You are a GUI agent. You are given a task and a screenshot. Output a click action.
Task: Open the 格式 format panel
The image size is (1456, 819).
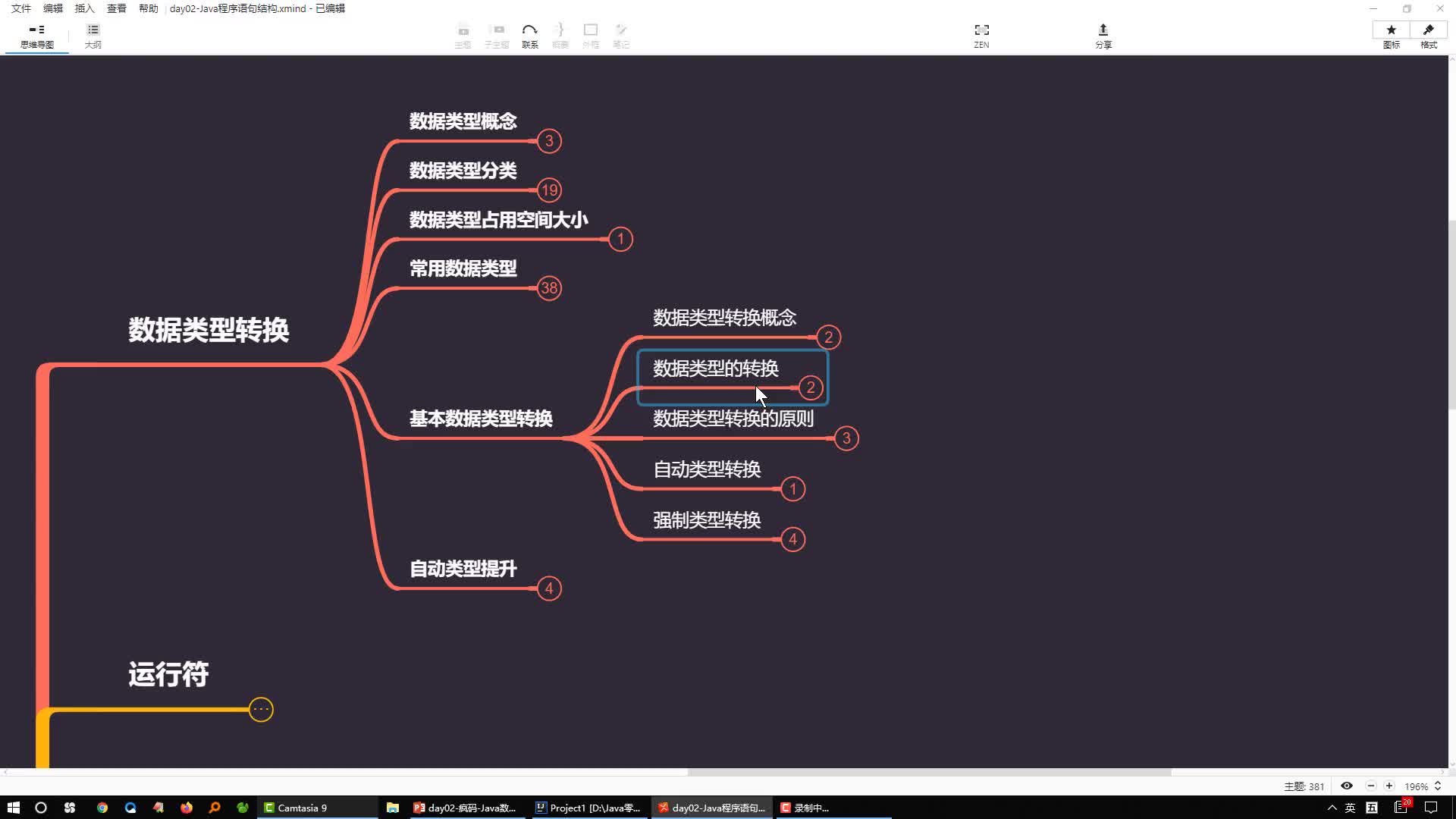(1429, 36)
